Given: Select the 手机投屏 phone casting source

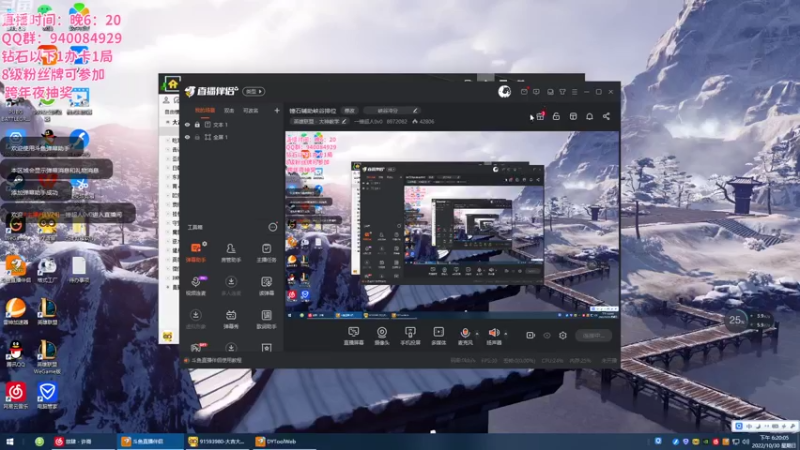Looking at the screenshot, I should [x=410, y=336].
